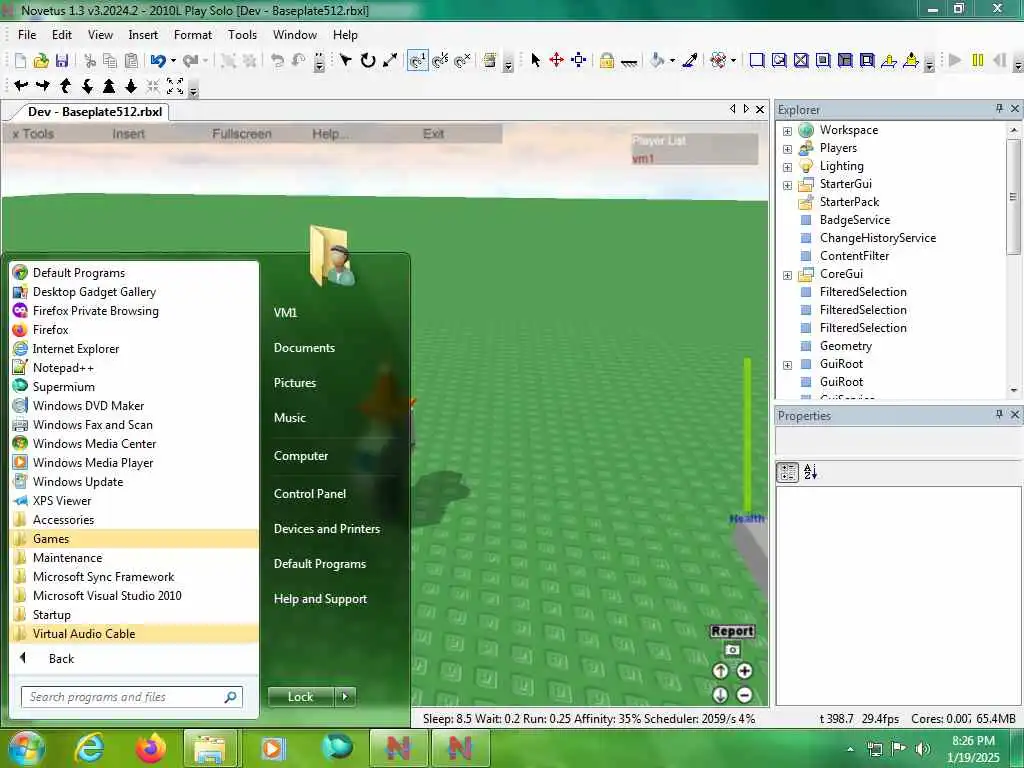The width and height of the screenshot is (1024, 768).
Task: Select the Hinge surface icon
Action: [x=889, y=61]
